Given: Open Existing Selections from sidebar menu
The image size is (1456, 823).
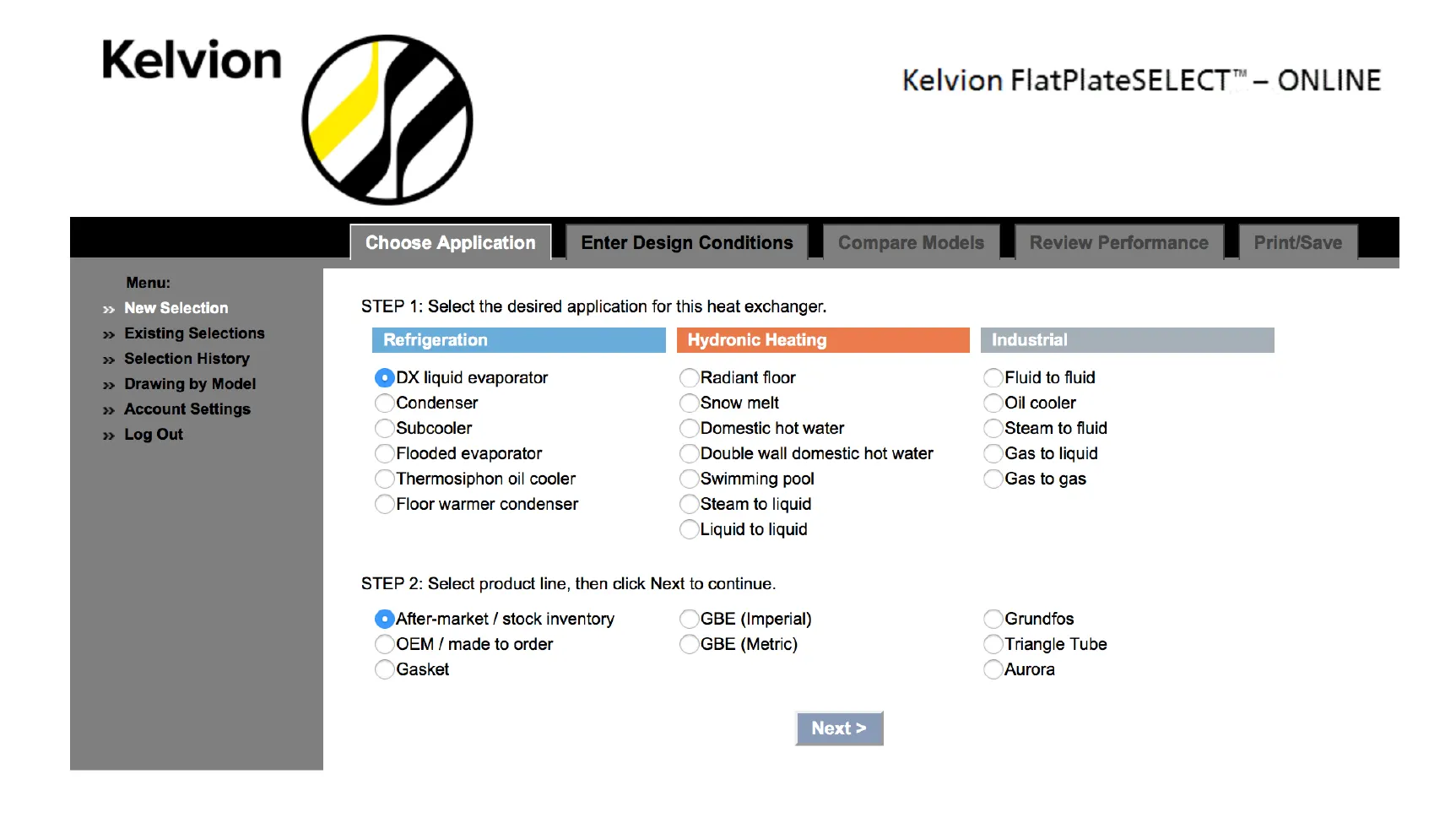Looking at the screenshot, I should coord(194,333).
